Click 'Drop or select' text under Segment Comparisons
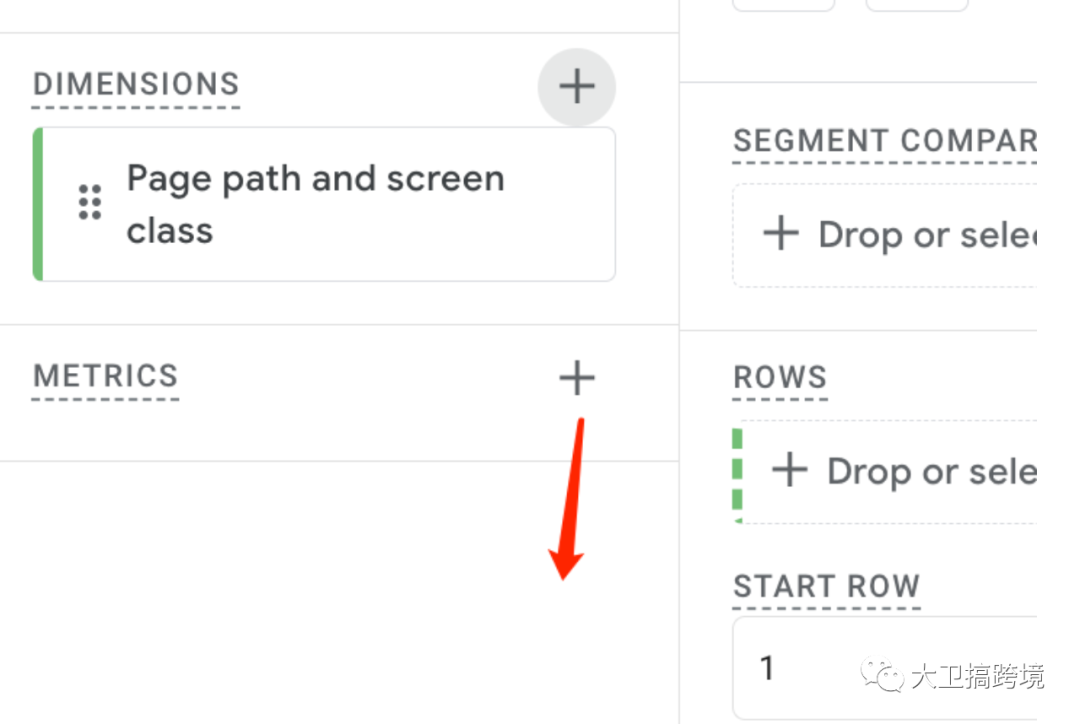The height and width of the screenshot is (724, 1080). pos(926,235)
